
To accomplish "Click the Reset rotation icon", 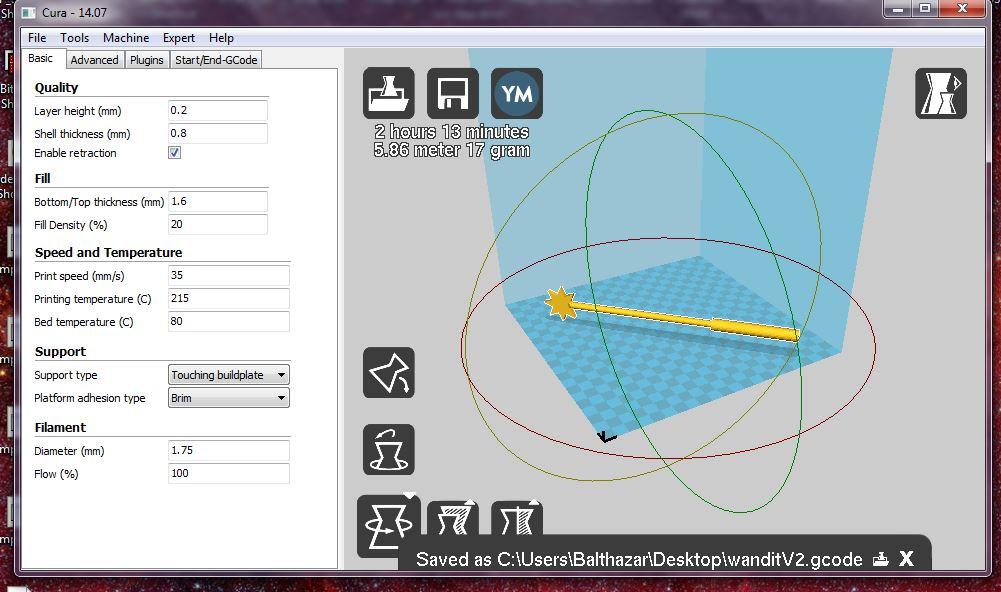I will click(x=389, y=450).
